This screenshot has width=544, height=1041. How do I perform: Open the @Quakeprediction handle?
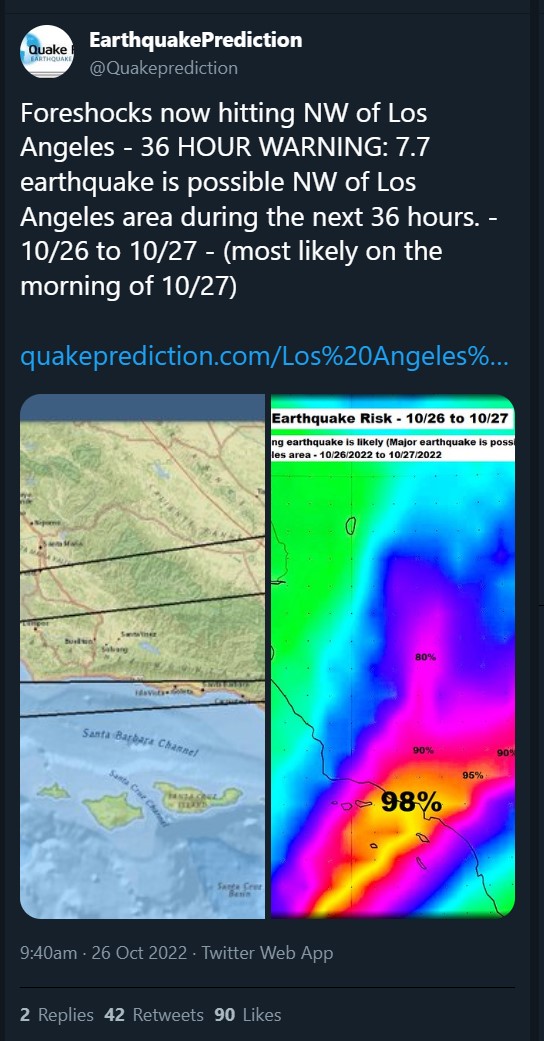[163, 68]
